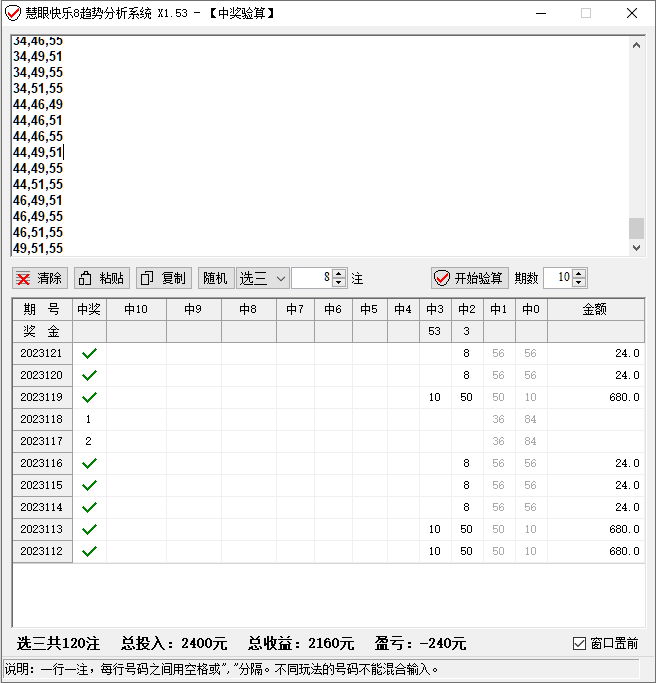Click the bet count input field showing 8

[x=312, y=278]
